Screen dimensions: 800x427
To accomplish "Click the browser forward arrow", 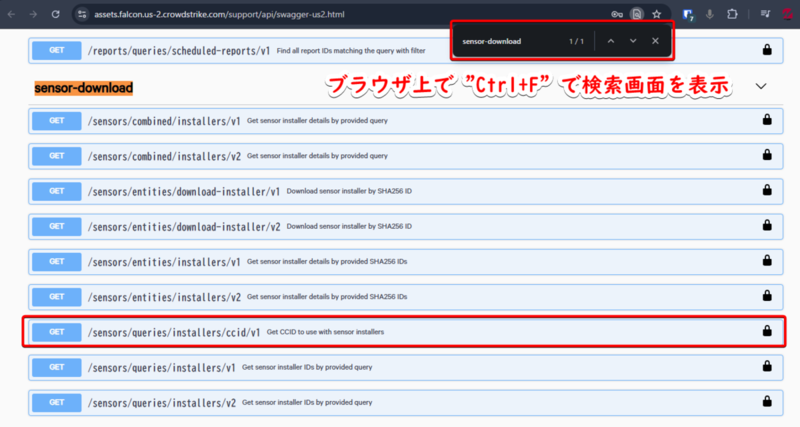I will tap(33, 14).
